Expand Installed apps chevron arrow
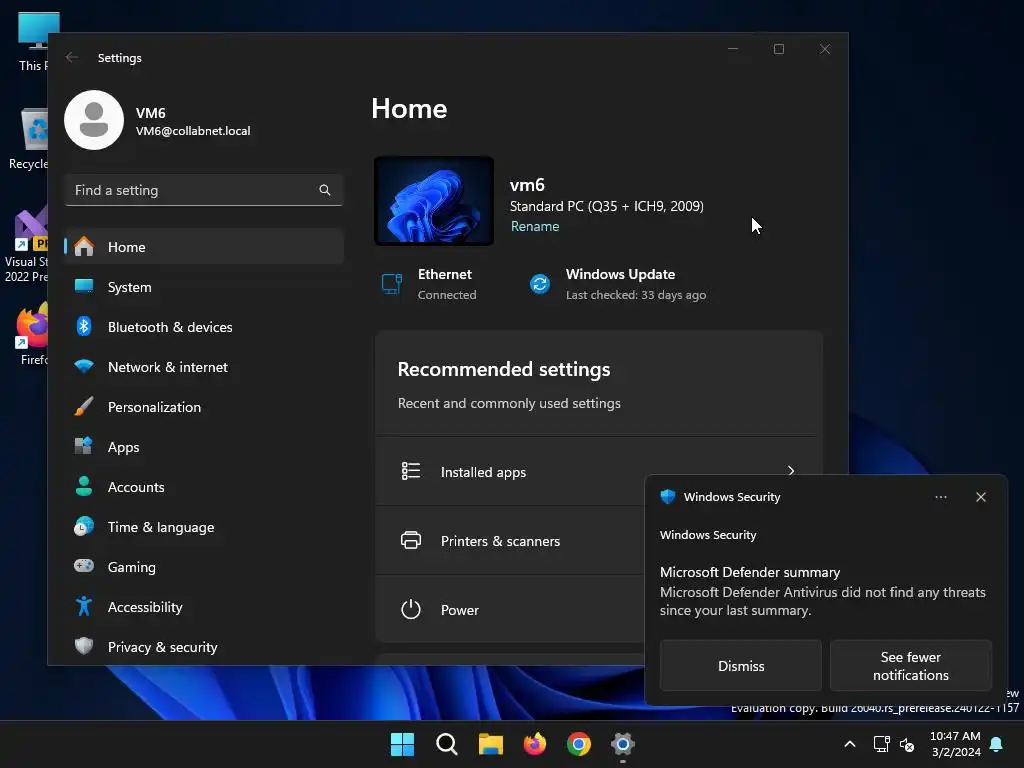Screen dimensions: 1024x768 pyautogui.click(x=791, y=471)
